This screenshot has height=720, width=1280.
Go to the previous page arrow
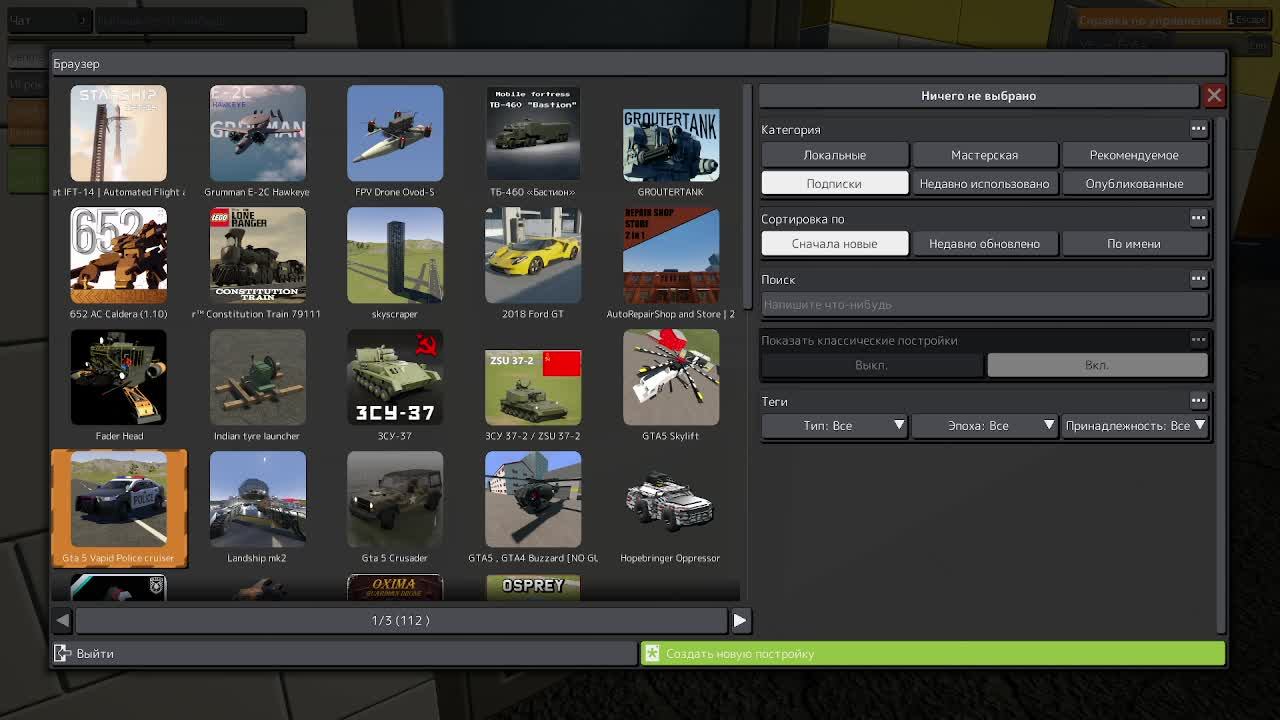63,620
